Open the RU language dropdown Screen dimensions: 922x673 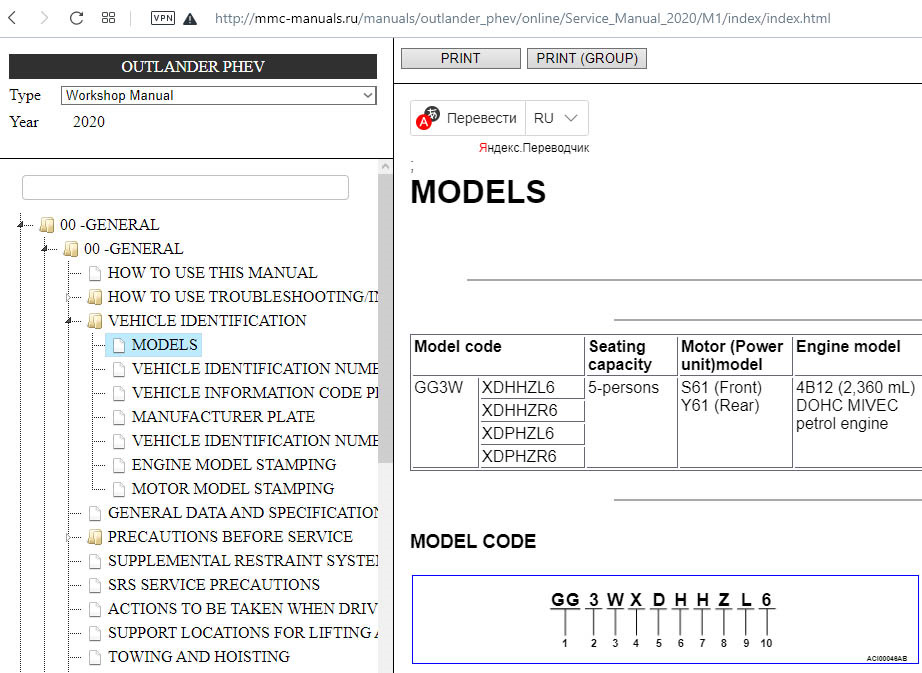pyautogui.click(x=556, y=118)
